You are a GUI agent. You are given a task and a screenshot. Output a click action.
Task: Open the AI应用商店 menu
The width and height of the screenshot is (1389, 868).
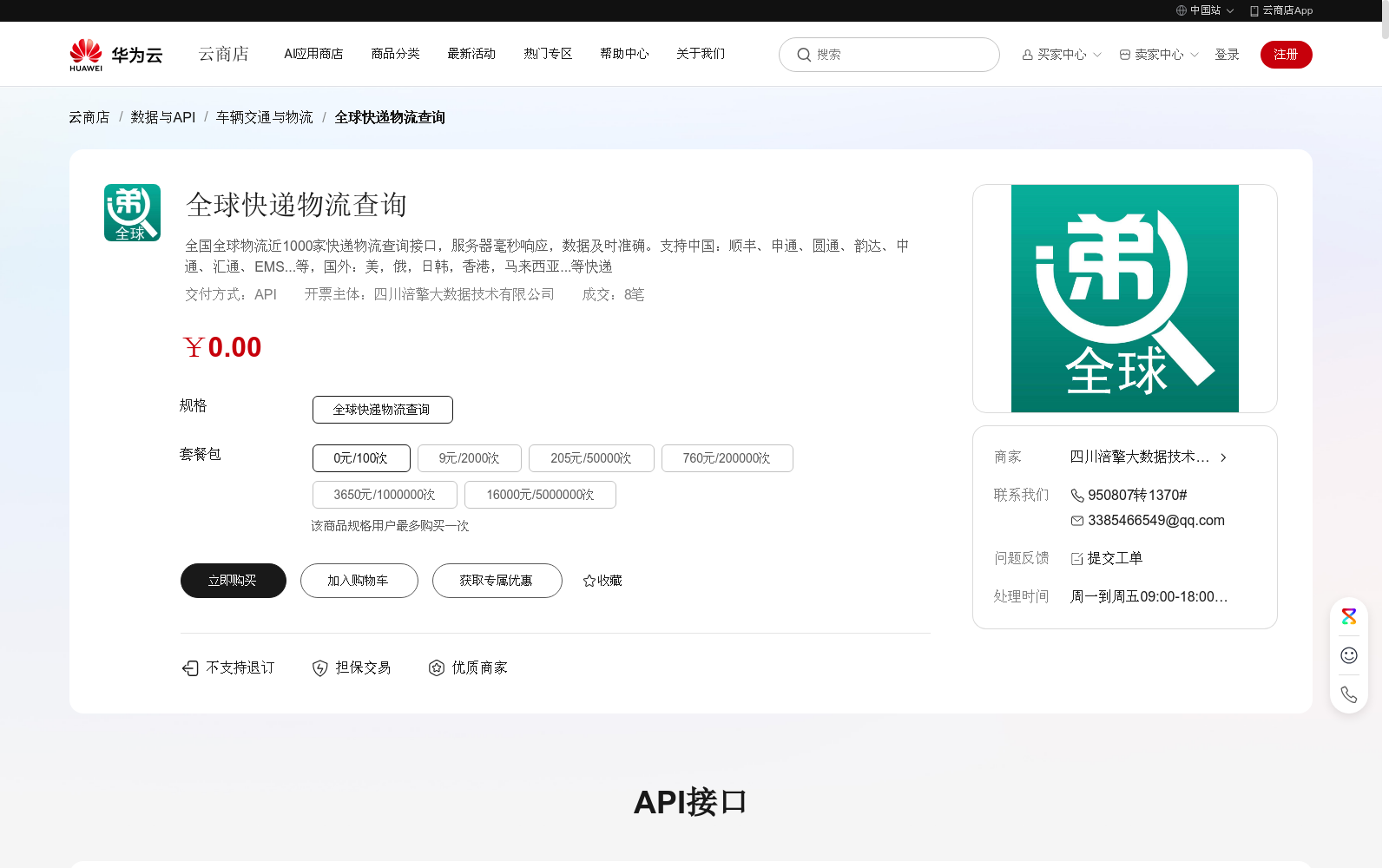coord(313,54)
